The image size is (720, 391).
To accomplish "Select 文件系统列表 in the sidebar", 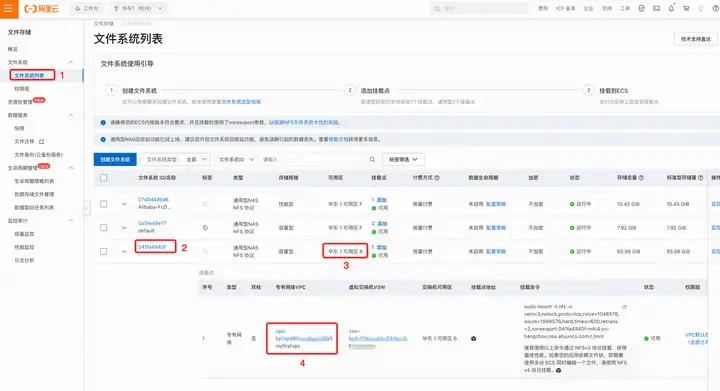I will pos(29,75).
